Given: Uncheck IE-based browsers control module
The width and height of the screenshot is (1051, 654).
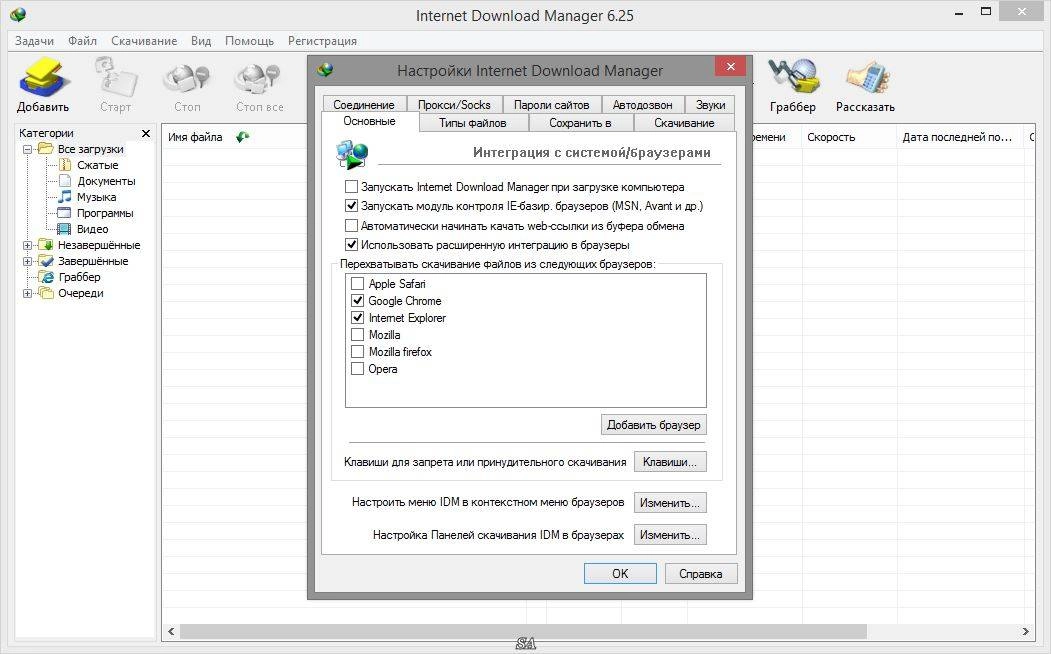Looking at the screenshot, I should (351, 206).
